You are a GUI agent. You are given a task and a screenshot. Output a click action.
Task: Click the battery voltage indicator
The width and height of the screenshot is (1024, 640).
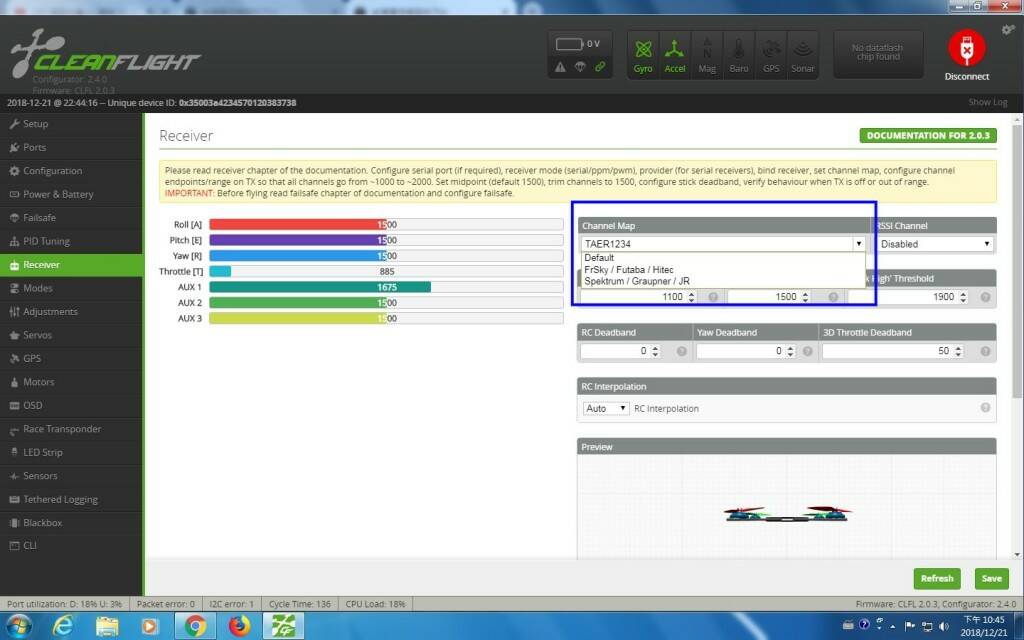[x=578, y=44]
